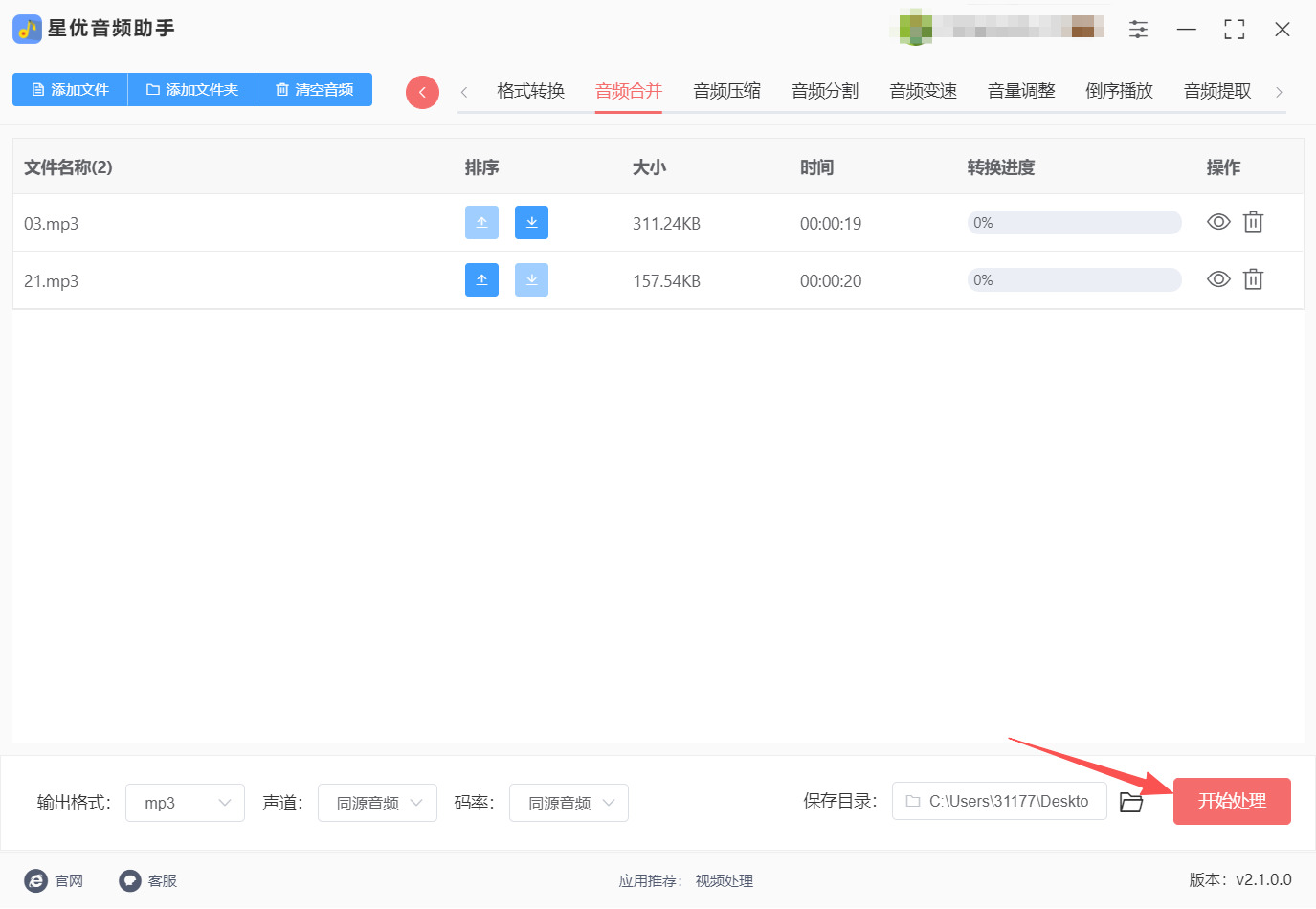Move 21.mp3 up in the order
The height and width of the screenshot is (909, 1316).
click(481, 280)
